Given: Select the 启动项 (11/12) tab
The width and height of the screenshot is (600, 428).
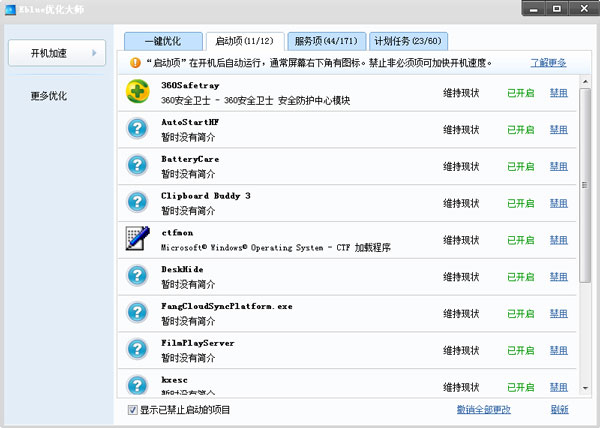Looking at the screenshot, I should [x=245, y=41].
